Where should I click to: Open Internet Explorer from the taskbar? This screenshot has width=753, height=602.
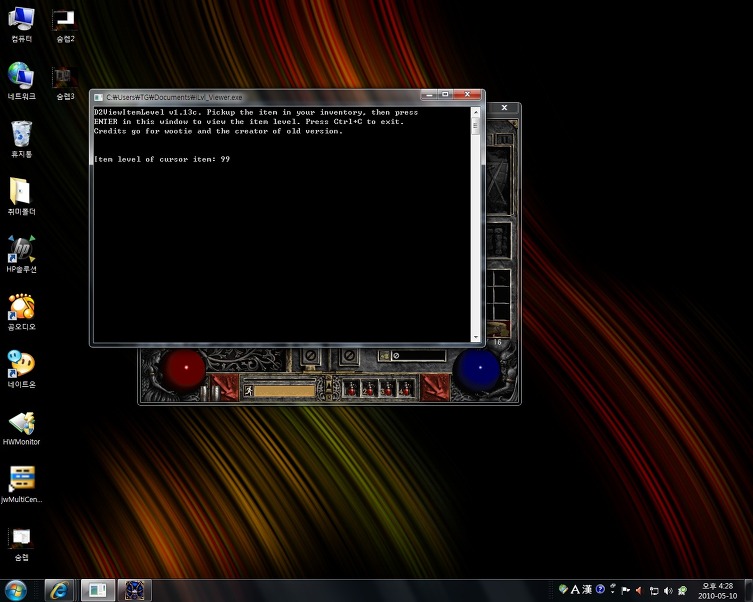pyautogui.click(x=59, y=590)
